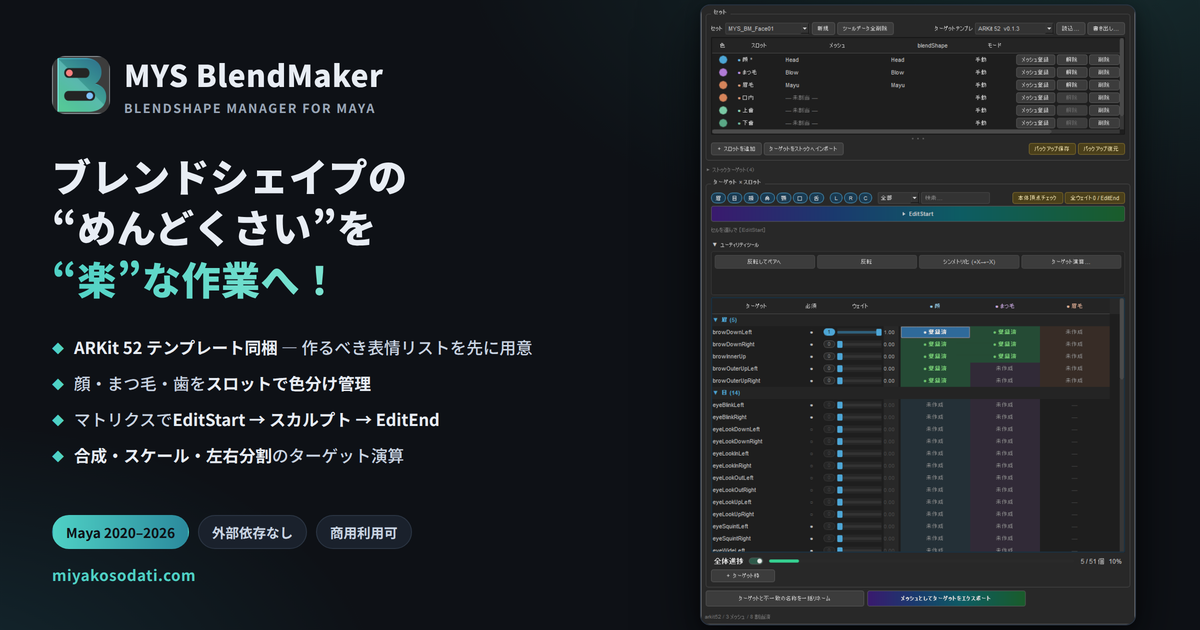Toggle the weight pill for browDownLeft
1200x630 pixels.
coord(829,332)
